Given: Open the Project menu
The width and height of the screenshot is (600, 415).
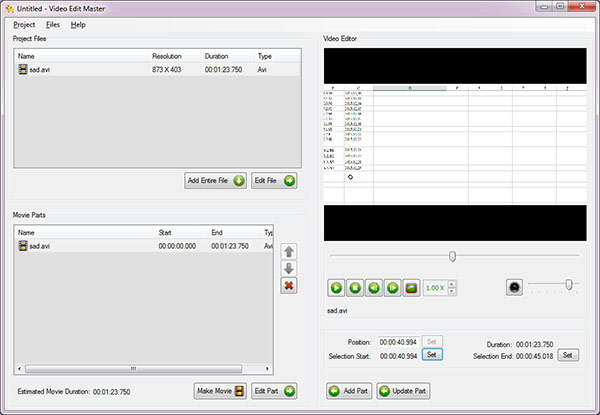Looking at the screenshot, I should [x=24, y=25].
